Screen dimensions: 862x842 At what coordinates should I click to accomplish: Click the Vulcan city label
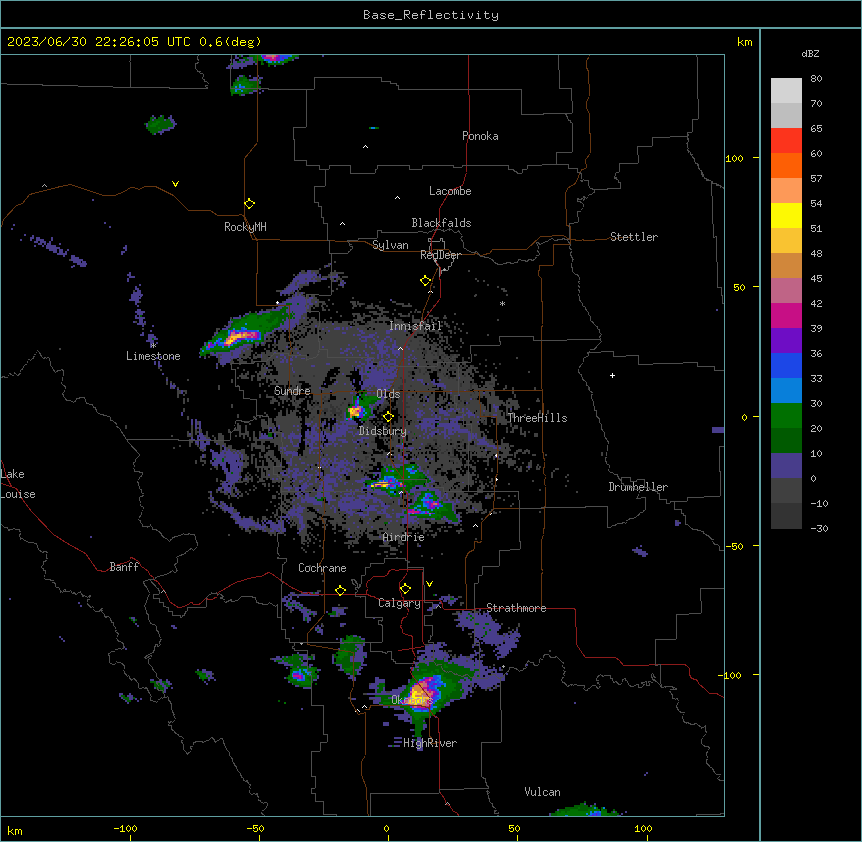click(x=542, y=792)
